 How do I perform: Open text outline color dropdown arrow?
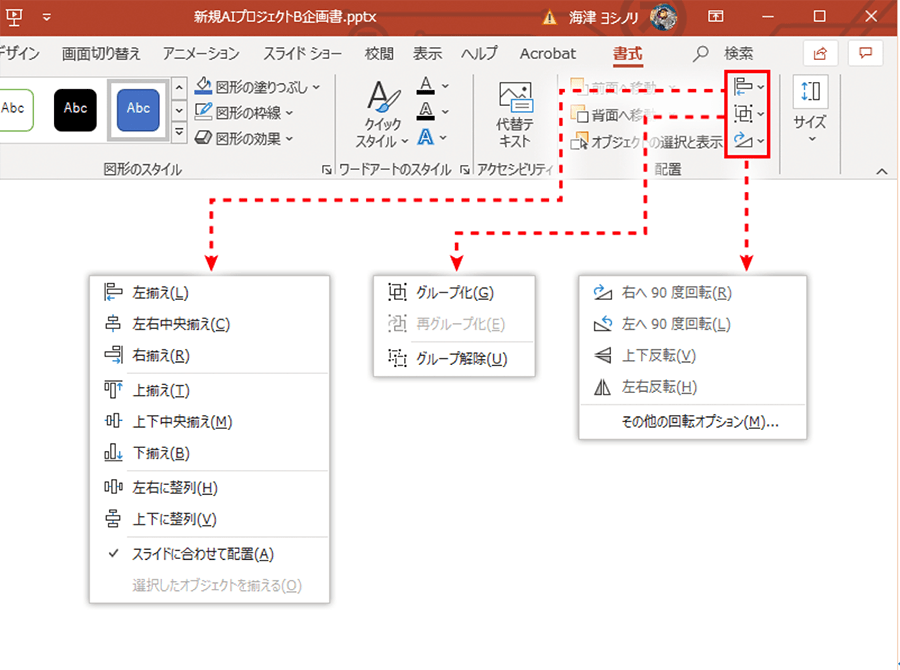click(x=445, y=111)
